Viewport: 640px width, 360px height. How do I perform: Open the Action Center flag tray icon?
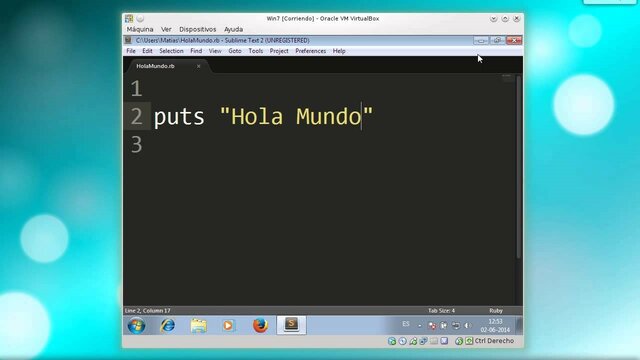point(444,325)
